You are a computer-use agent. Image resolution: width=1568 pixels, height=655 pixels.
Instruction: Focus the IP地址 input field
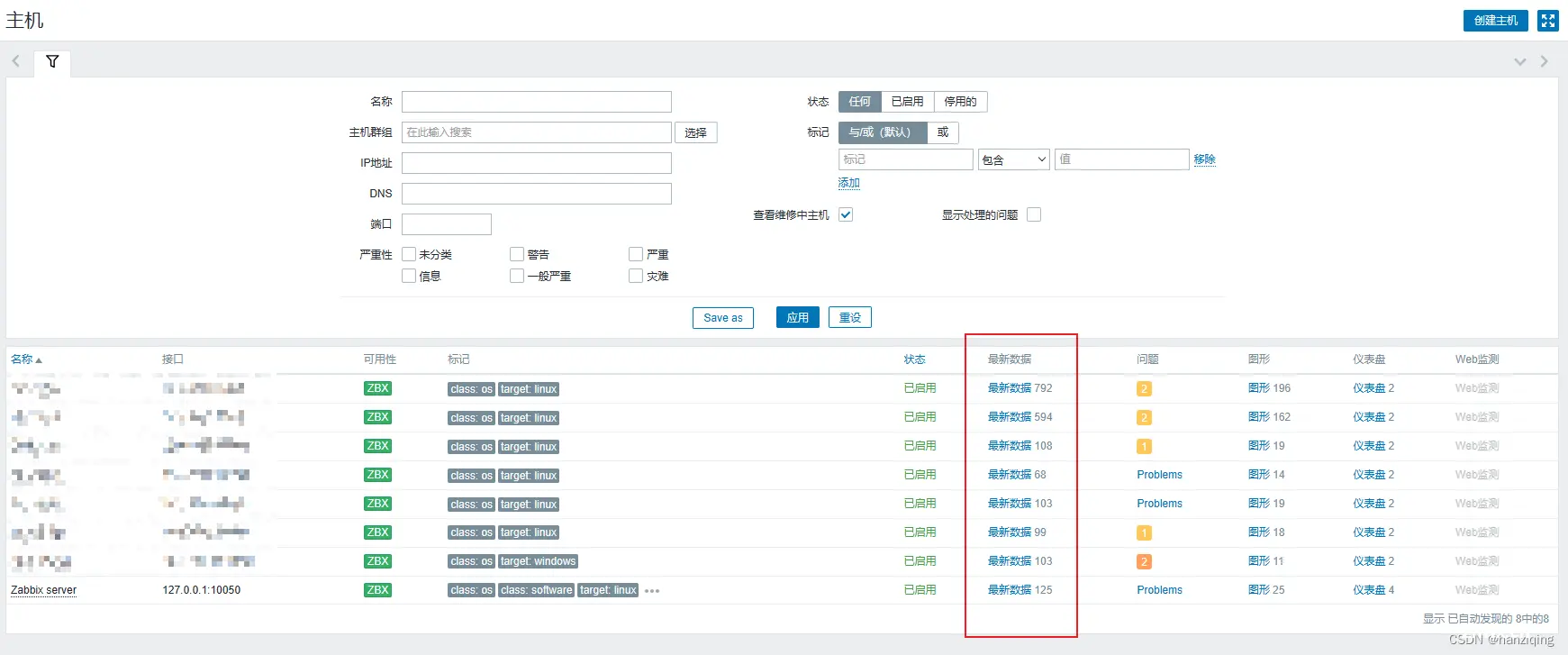coord(537,163)
